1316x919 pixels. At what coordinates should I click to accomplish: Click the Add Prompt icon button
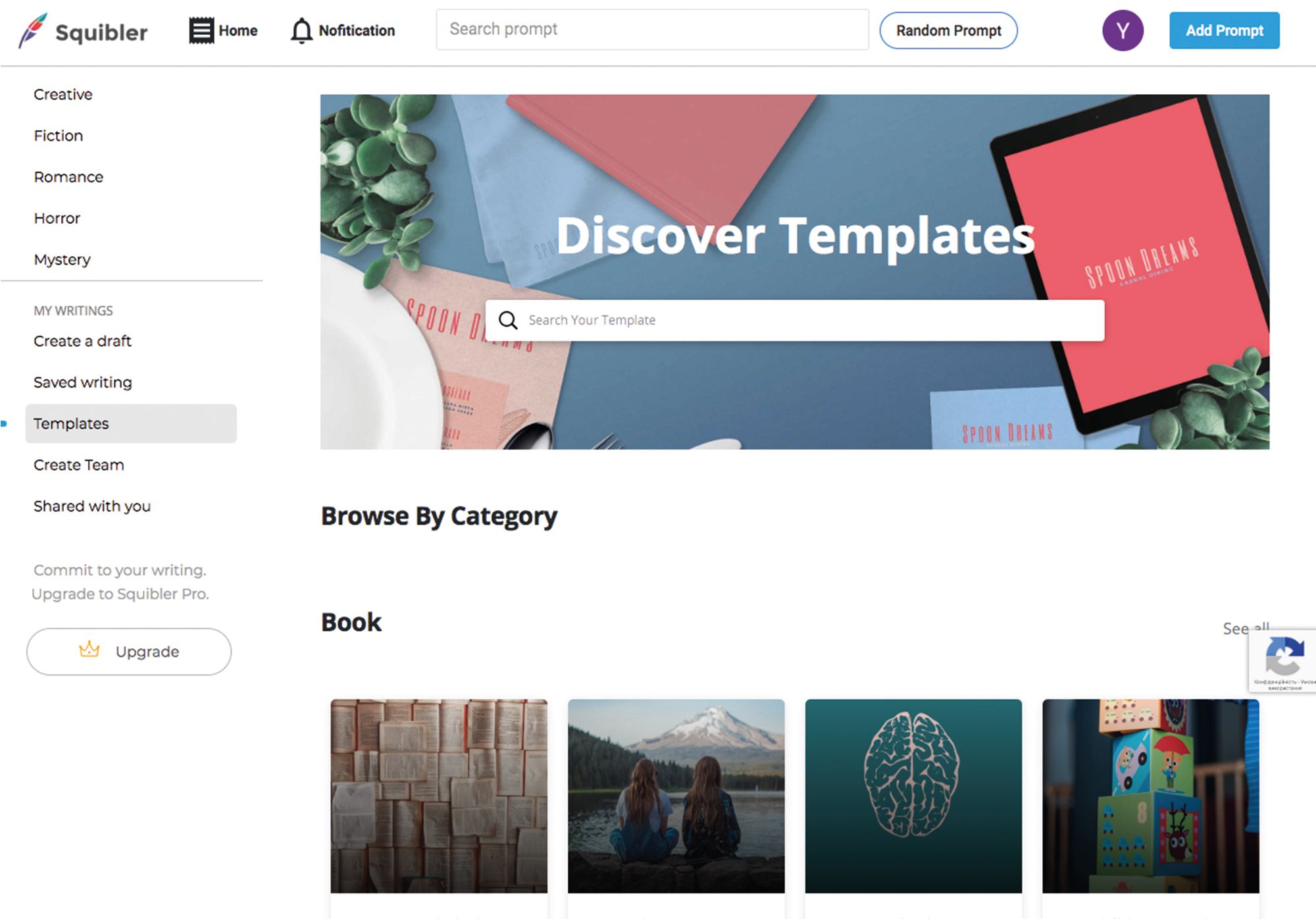(1223, 29)
